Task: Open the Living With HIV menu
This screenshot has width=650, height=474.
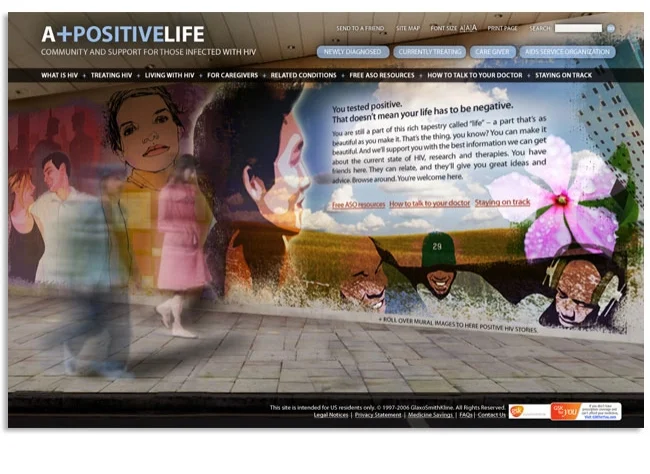Action: [169, 75]
